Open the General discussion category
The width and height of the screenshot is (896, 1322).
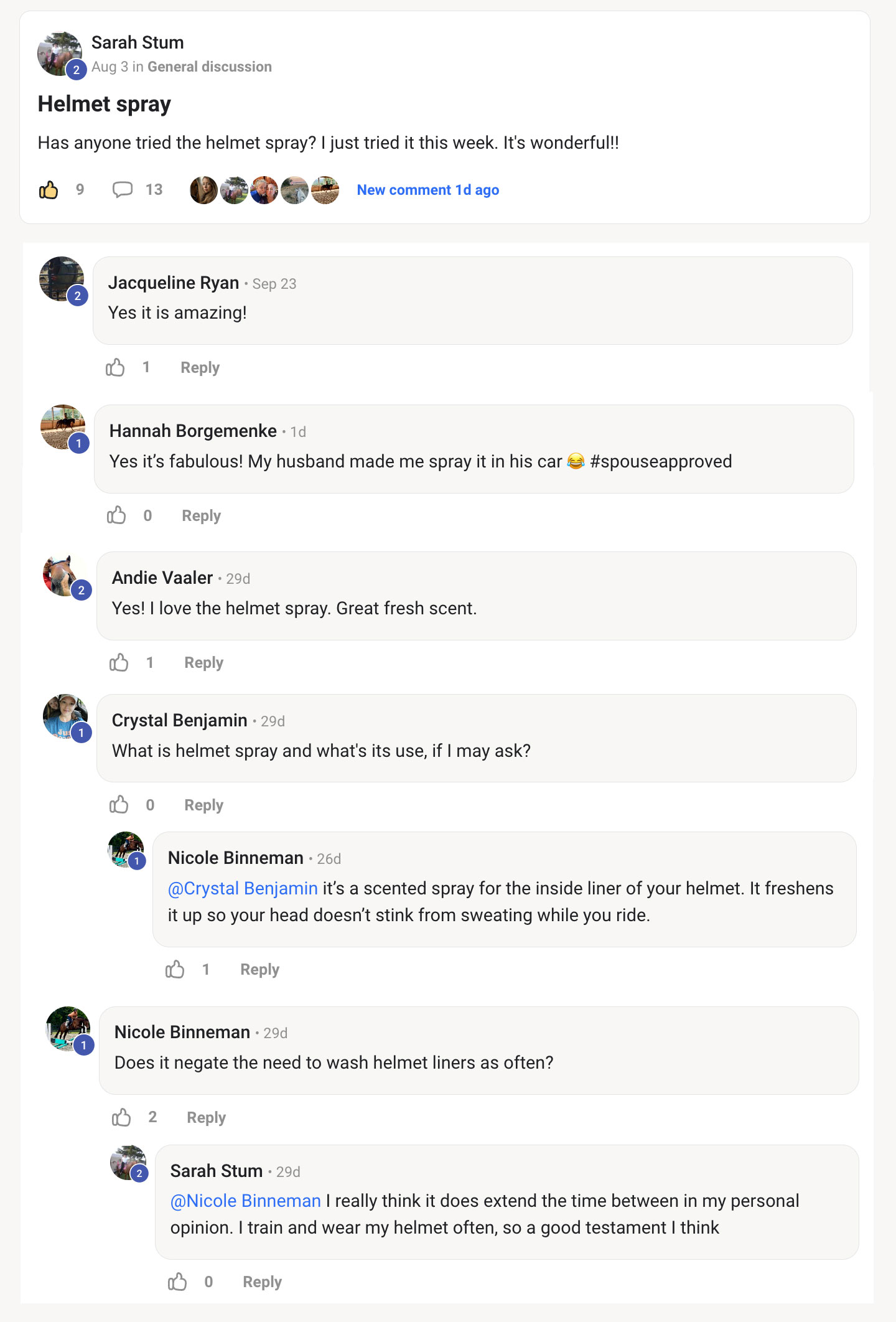pos(210,67)
